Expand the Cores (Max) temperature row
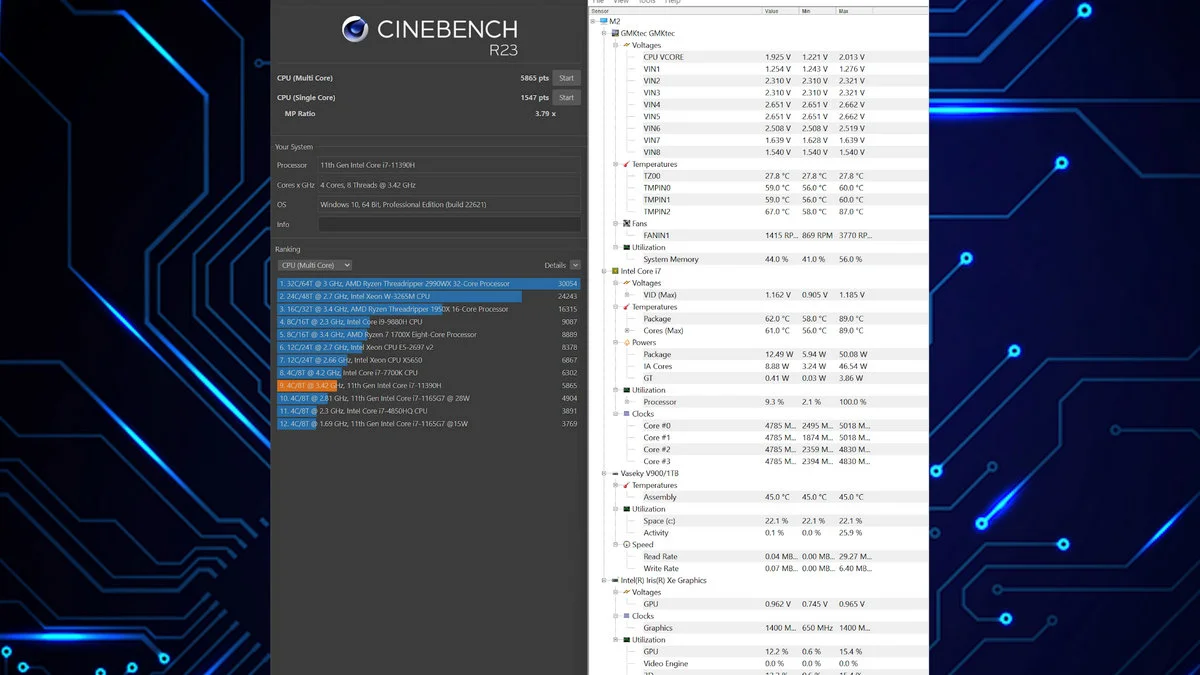 point(627,331)
